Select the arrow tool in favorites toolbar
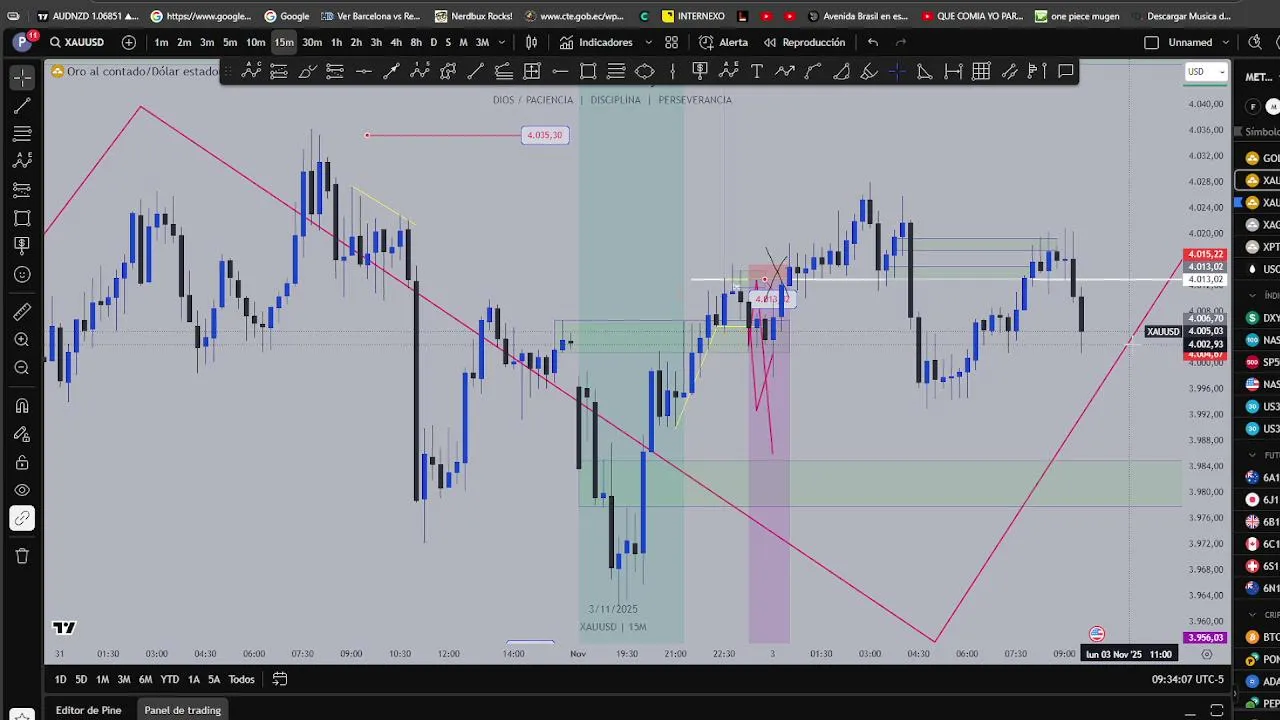Image resolution: width=1280 pixels, height=720 pixels. coord(391,71)
